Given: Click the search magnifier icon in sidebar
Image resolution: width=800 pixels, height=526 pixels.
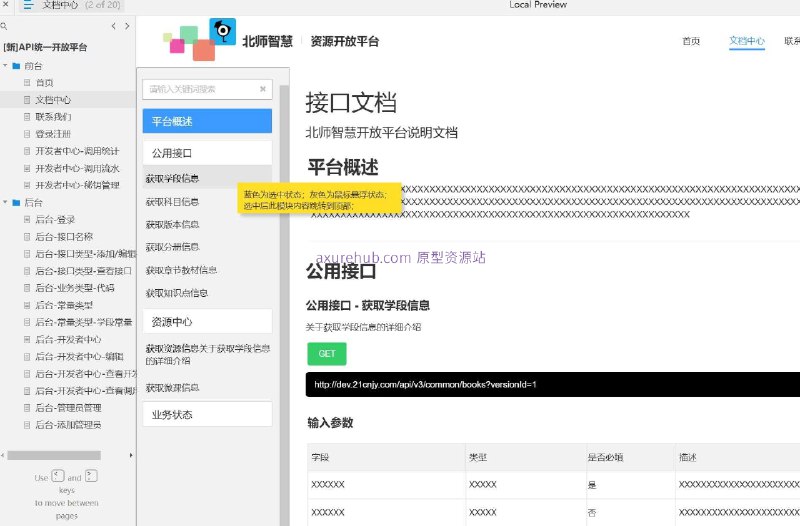Looking at the screenshot, I should coord(4,26).
